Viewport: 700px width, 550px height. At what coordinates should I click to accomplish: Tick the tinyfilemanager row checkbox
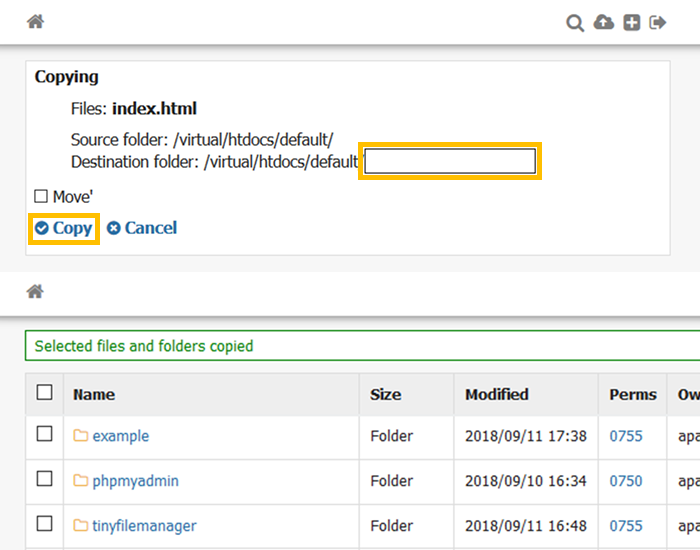tap(44, 524)
